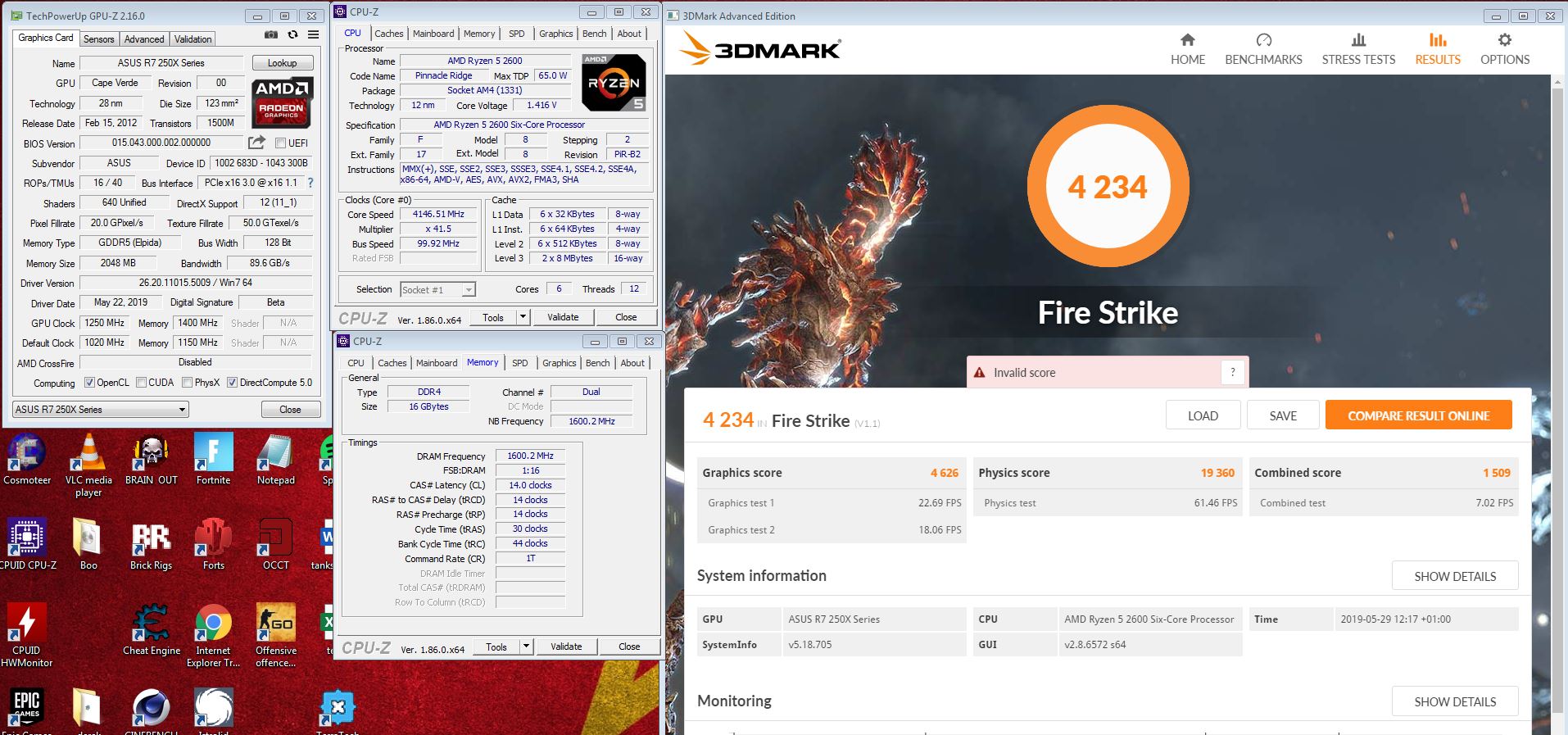Open Internet Explorer Chrome desktop shortcut
The height and width of the screenshot is (735, 1568).
(213, 636)
